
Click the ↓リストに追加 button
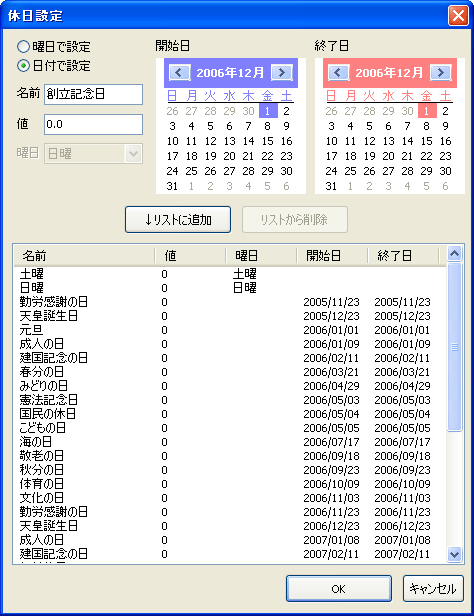[178, 220]
